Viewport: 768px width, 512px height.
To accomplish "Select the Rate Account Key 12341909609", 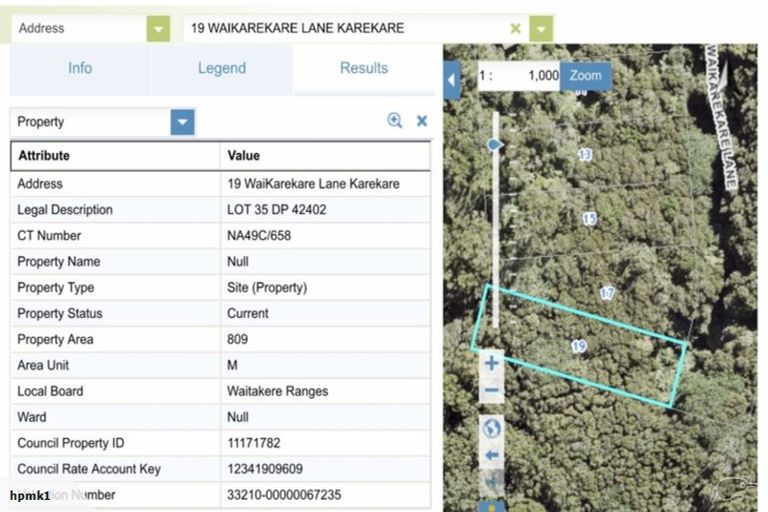I will pyautogui.click(x=265, y=469).
